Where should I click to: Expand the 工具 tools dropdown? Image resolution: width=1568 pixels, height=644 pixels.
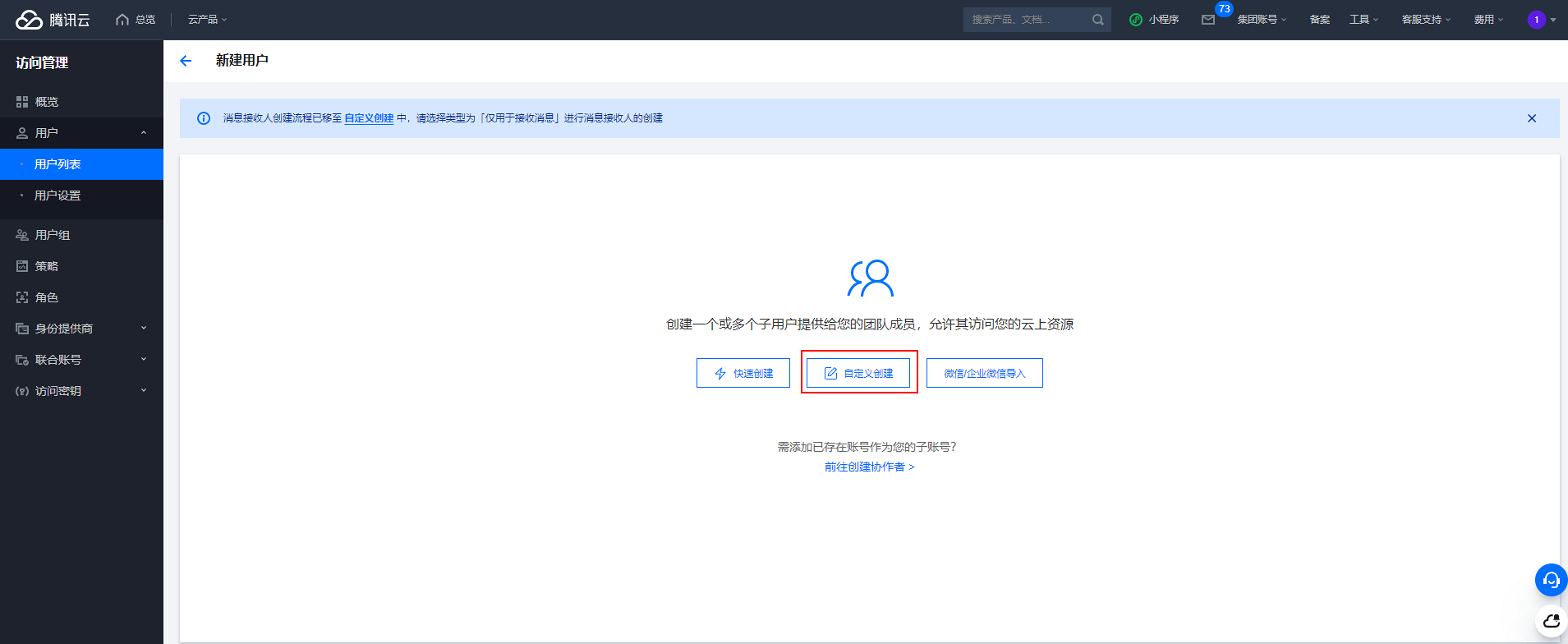tap(1363, 20)
